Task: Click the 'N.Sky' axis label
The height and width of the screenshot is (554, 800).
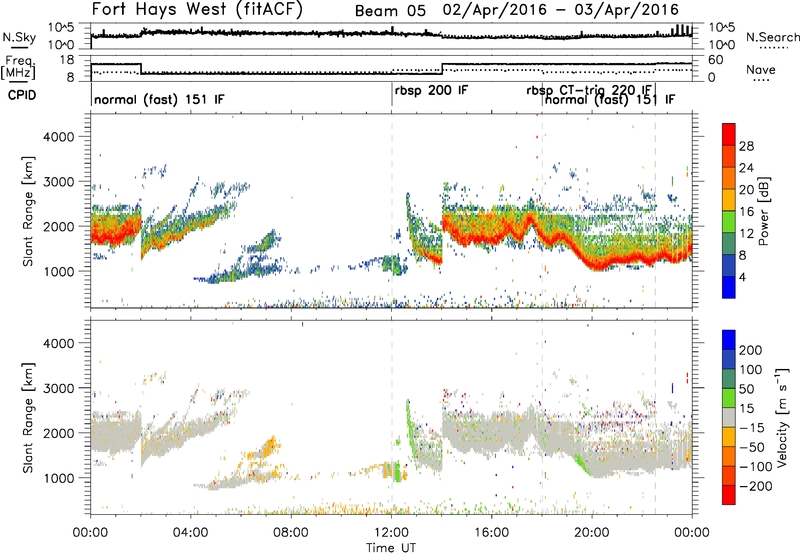Action: tap(19, 37)
